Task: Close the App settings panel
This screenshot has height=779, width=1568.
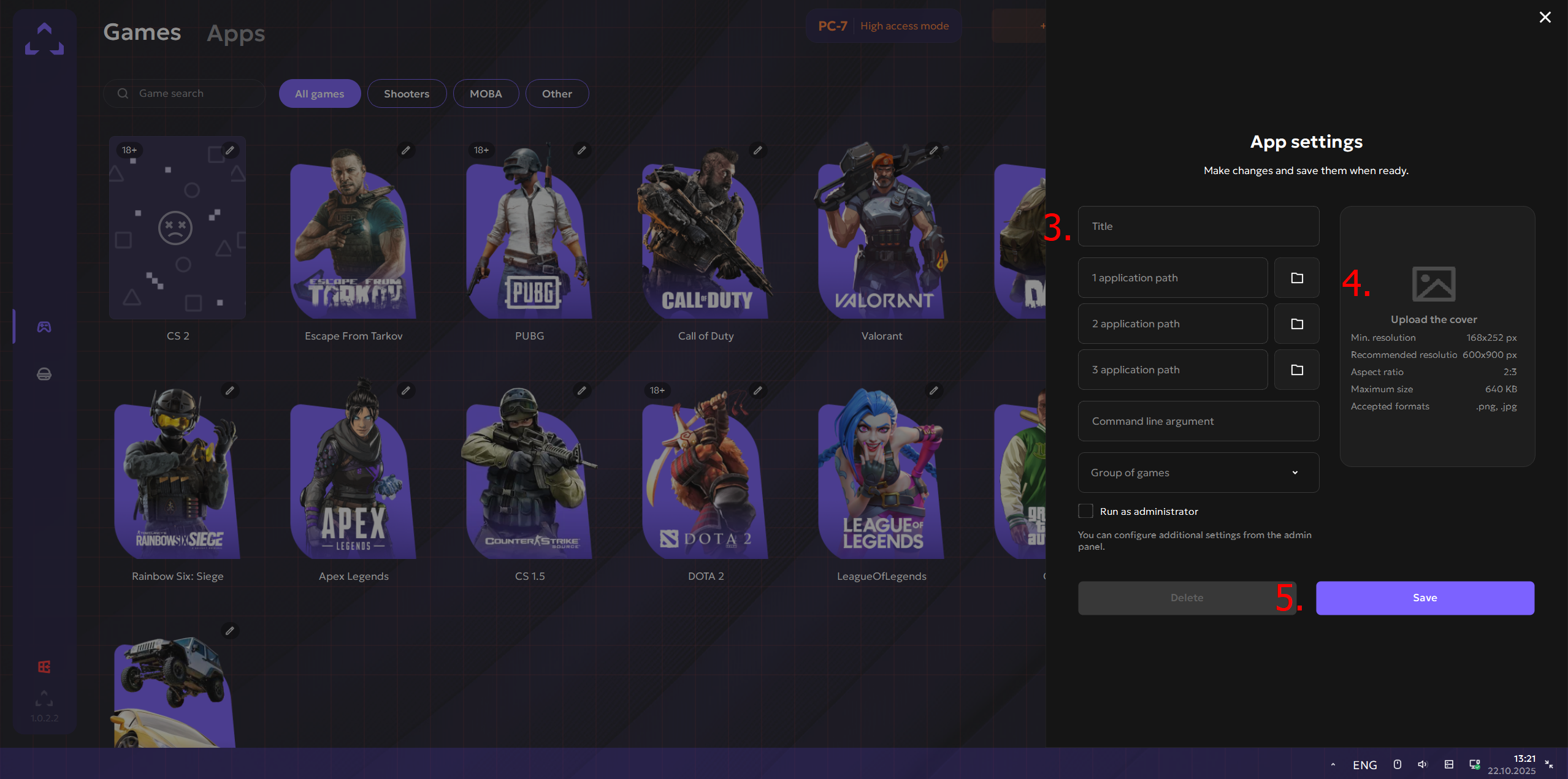Action: pos(1545,17)
